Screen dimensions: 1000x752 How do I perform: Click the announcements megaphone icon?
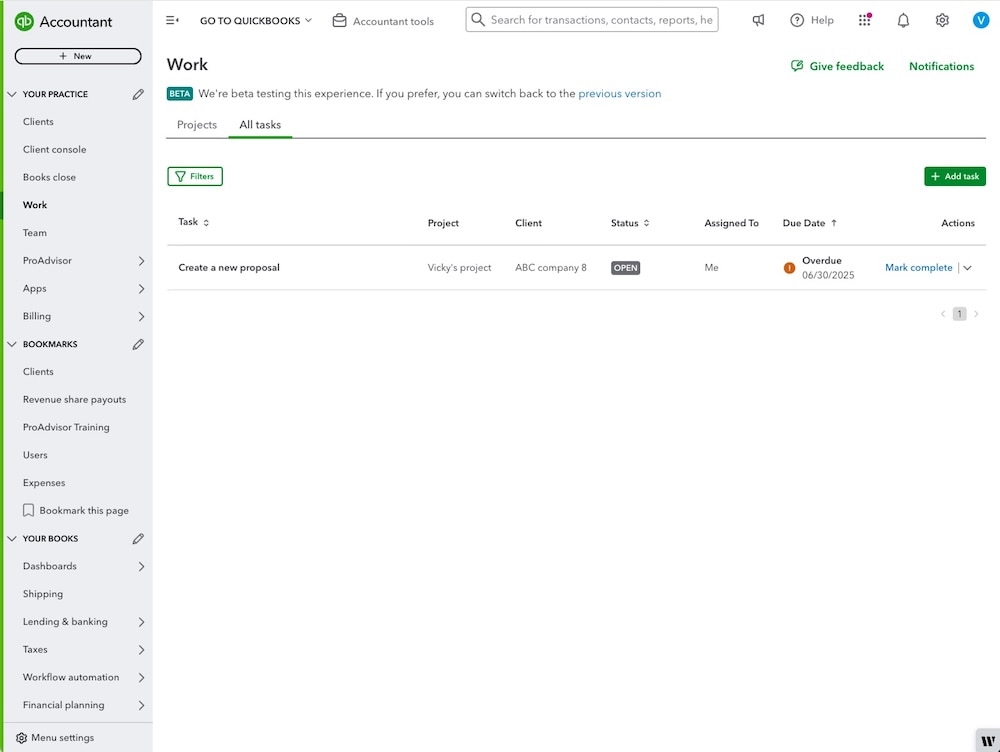tap(757, 19)
